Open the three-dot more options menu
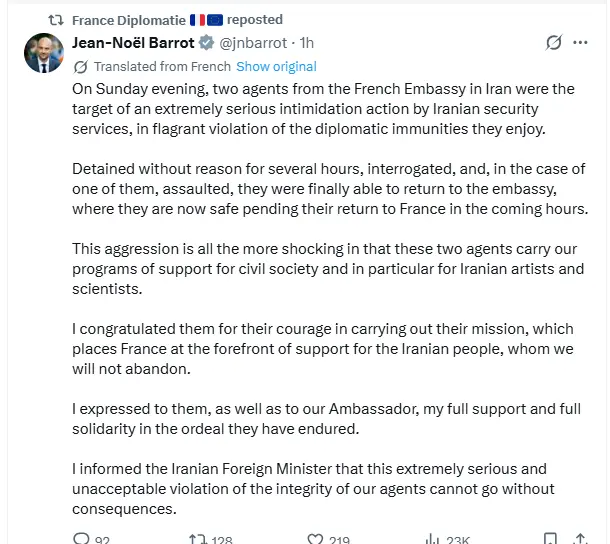 (x=580, y=42)
